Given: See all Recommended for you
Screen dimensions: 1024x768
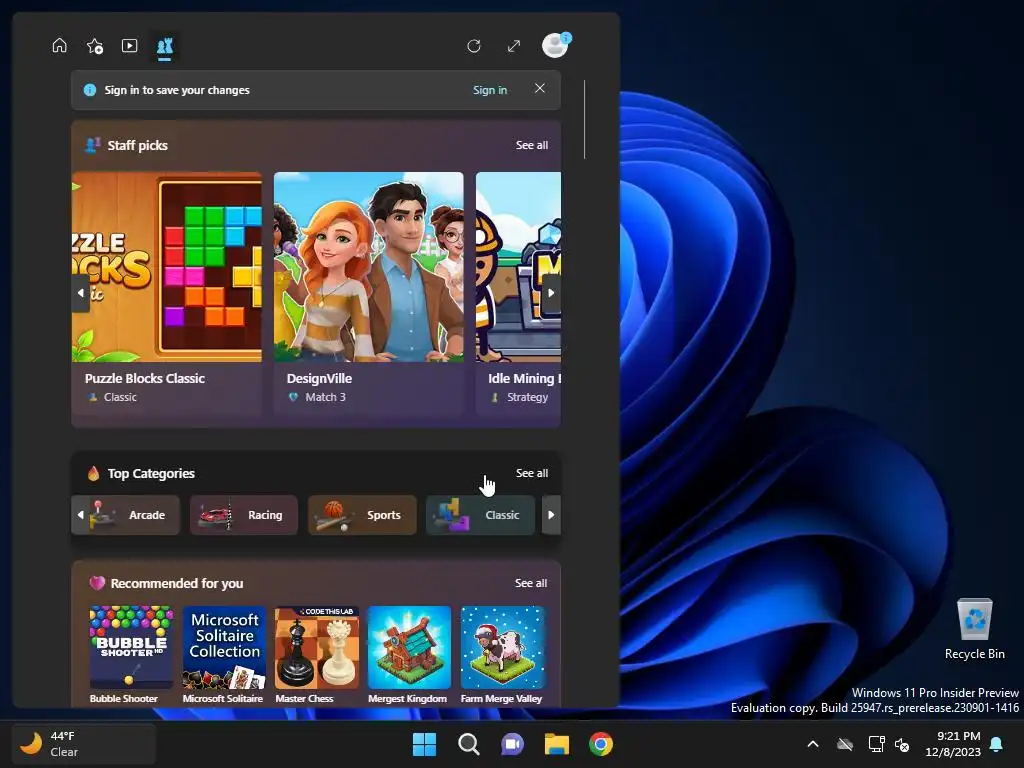Looking at the screenshot, I should pyautogui.click(x=531, y=583).
